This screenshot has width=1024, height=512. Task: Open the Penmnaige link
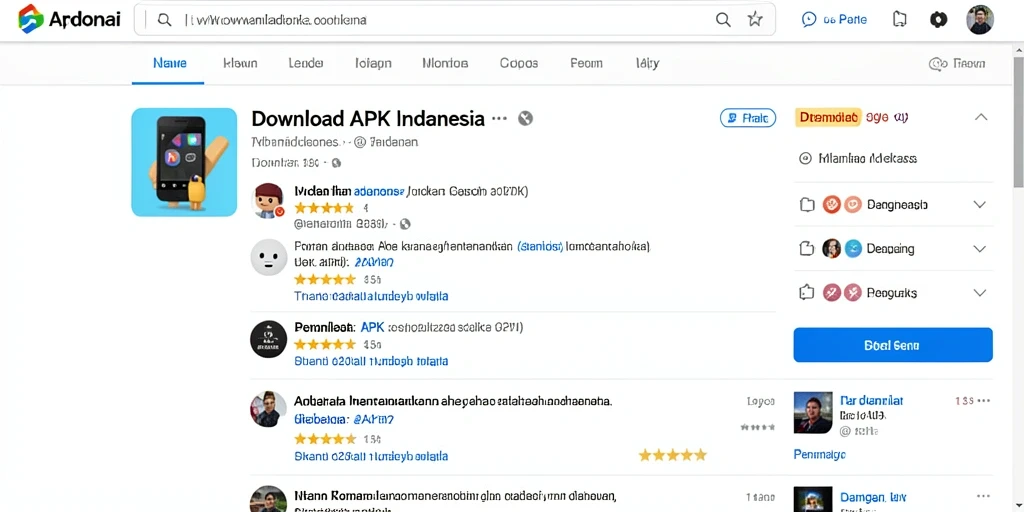click(x=820, y=454)
